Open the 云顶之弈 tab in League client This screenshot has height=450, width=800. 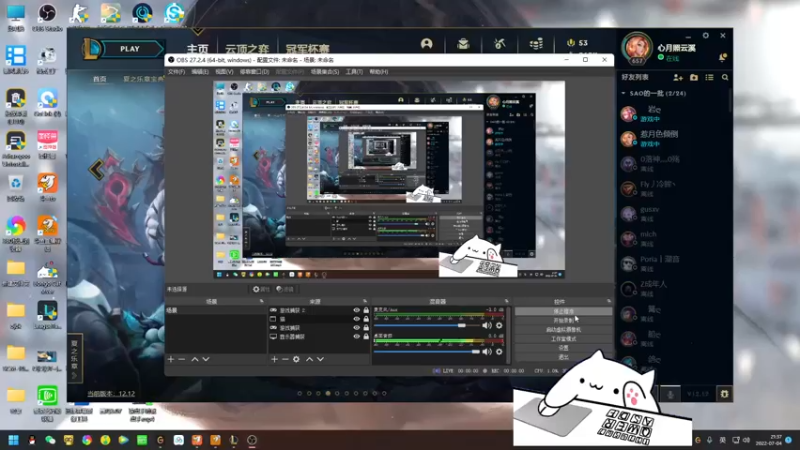click(x=247, y=49)
